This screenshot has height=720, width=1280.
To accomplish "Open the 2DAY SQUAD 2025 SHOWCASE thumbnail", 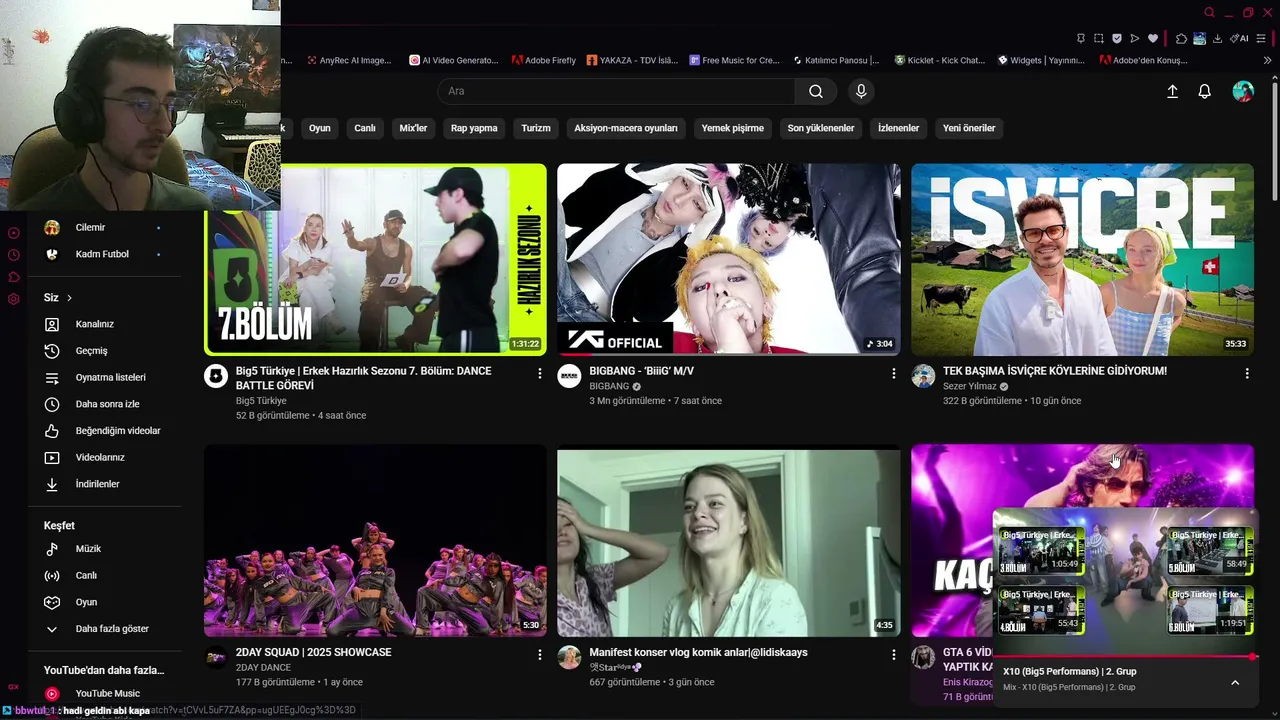I will point(375,540).
